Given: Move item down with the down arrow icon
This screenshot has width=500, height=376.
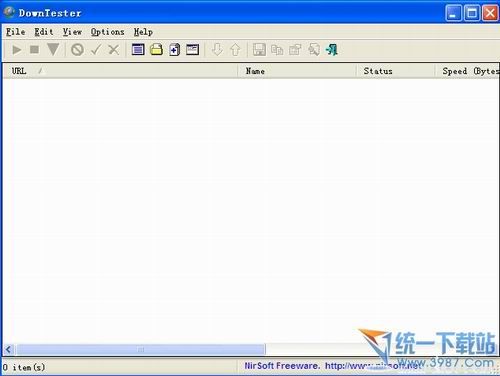Looking at the screenshot, I should (x=217, y=50).
